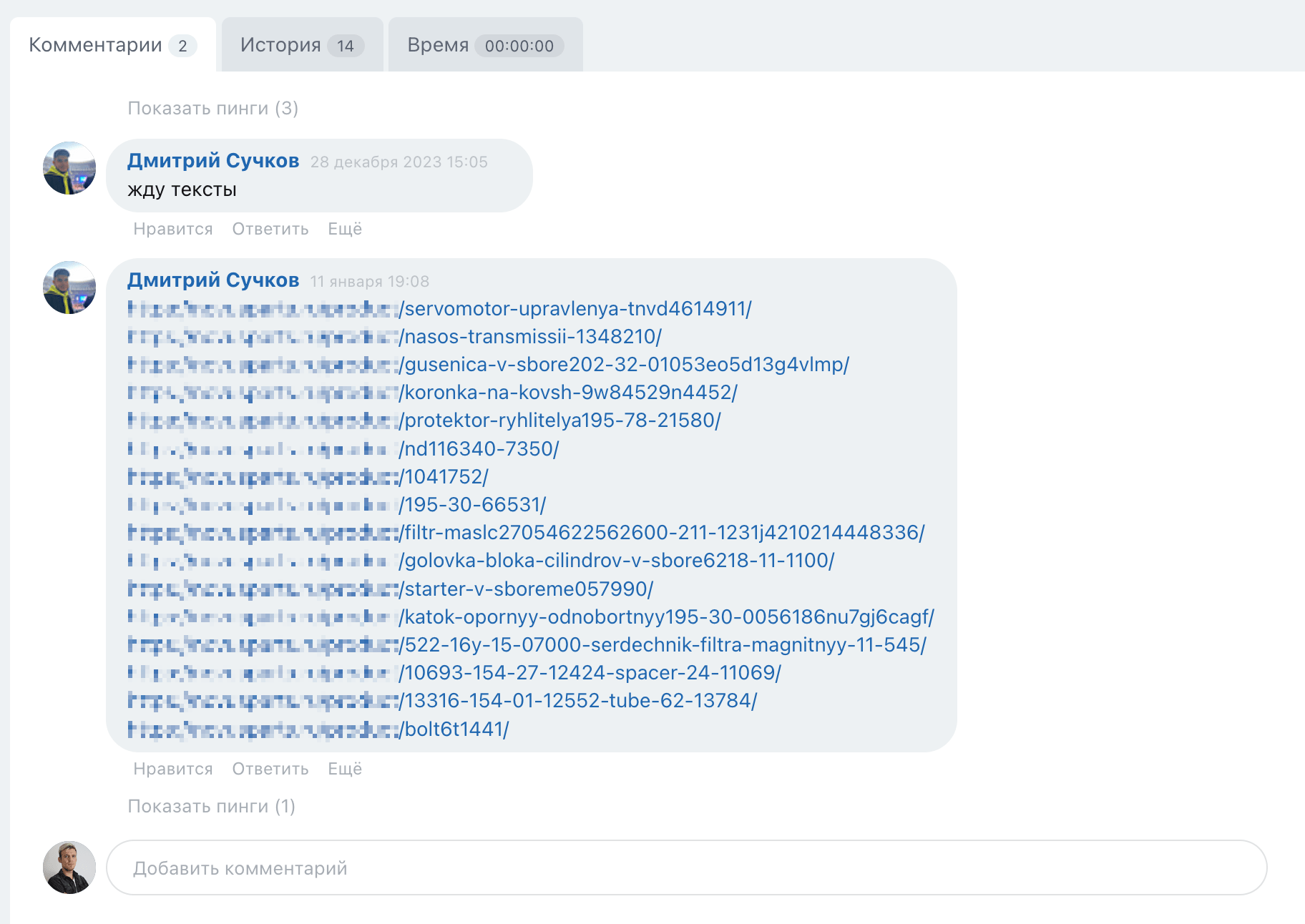Screen dimensions: 1305x924
Task: Like the comment with the links list
Action: [173, 769]
